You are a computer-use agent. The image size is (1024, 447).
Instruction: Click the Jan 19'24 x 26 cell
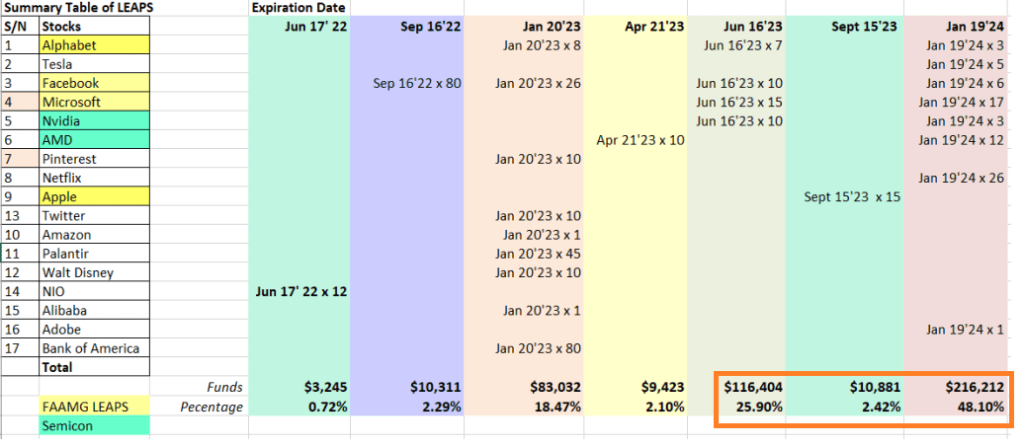965,178
